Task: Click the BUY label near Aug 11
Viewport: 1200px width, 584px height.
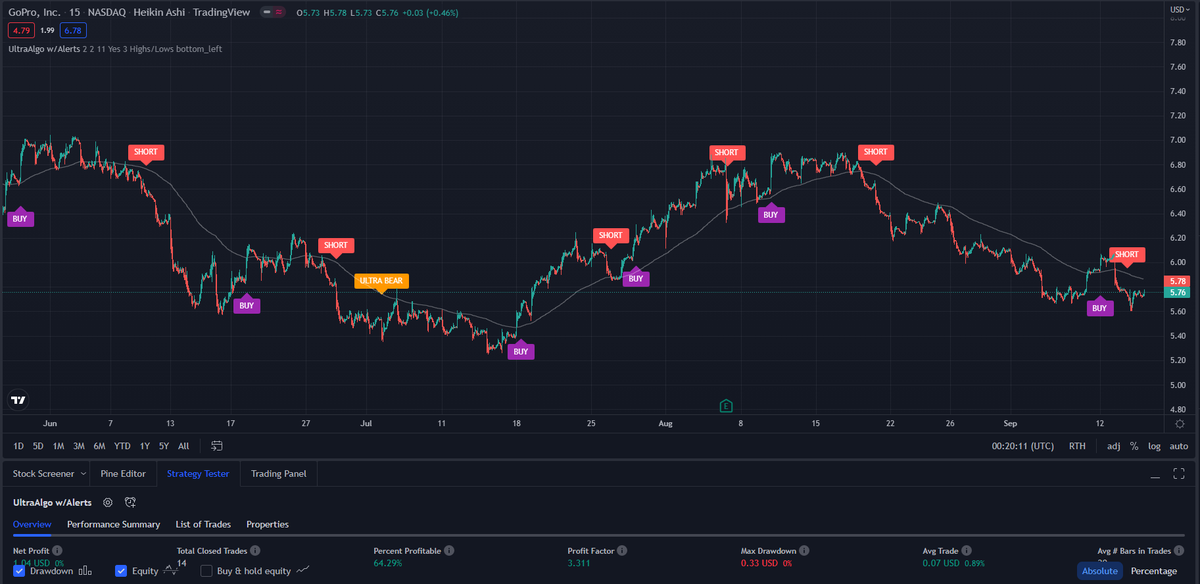Action: (x=770, y=214)
